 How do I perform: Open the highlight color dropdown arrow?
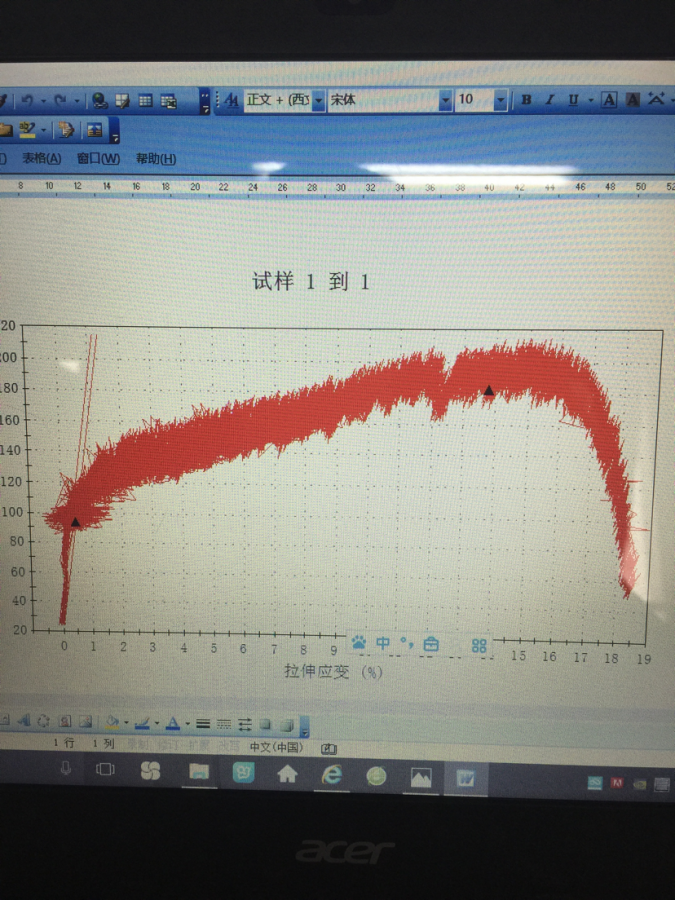tap(44, 131)
